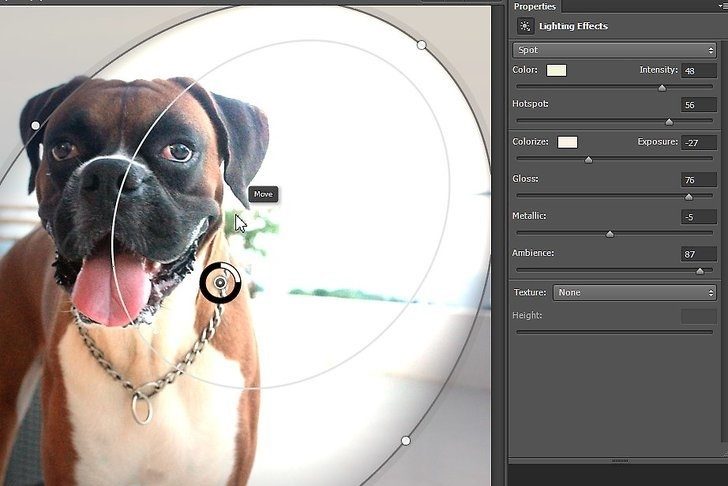Click the Hotspot slider handle

(669, 121)
